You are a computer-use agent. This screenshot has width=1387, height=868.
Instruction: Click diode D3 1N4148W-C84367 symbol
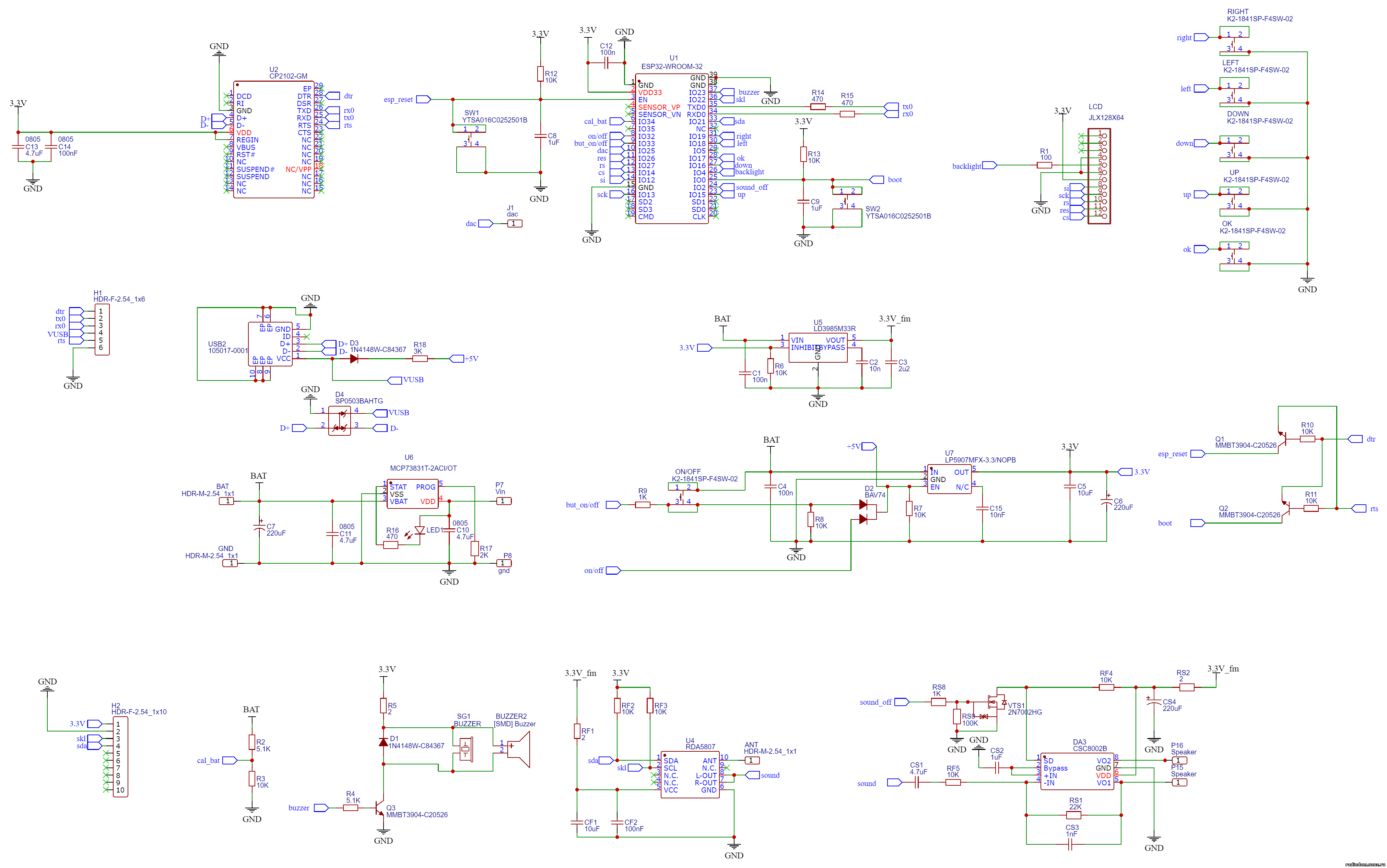coord(353,359)
